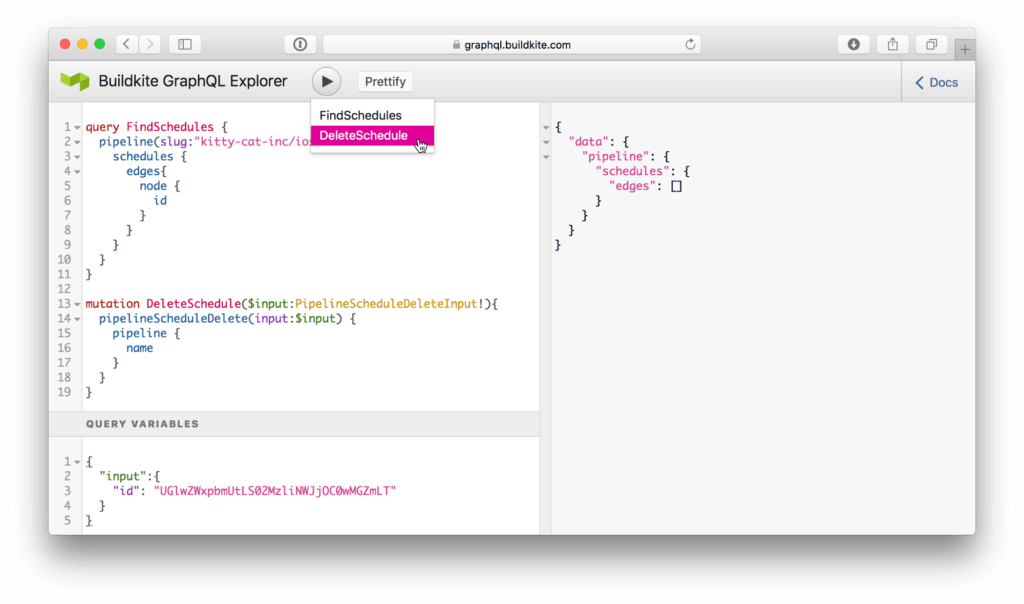Open the Docs panel link
Image resolution: width=1024 pixels, height=604 pixels.
936,81
